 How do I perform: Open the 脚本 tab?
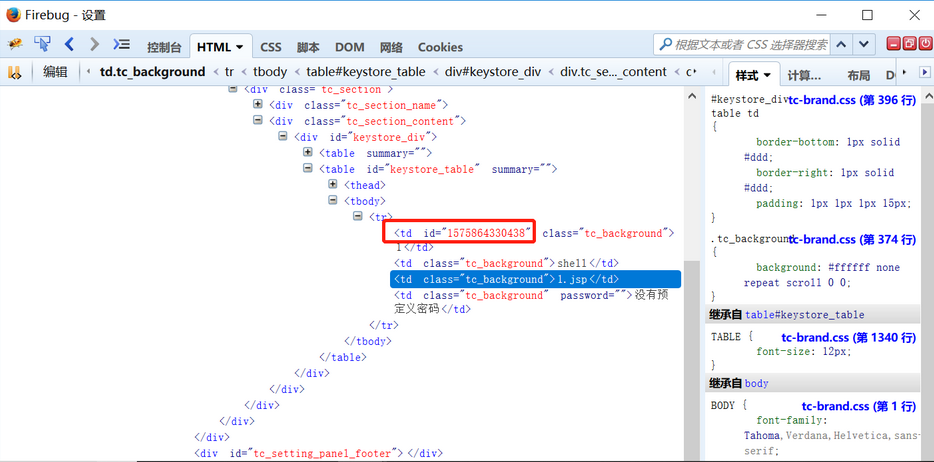tap(309, 48)
